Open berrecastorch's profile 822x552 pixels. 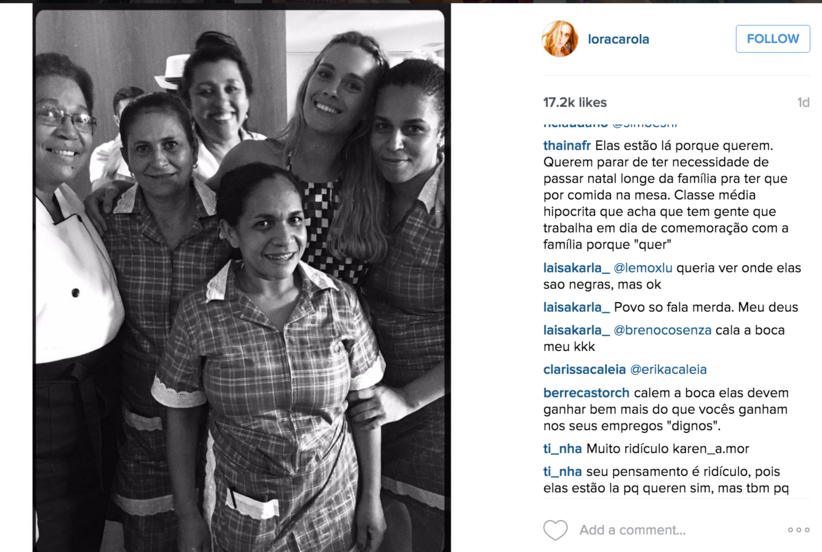click(x=586, y=393)
